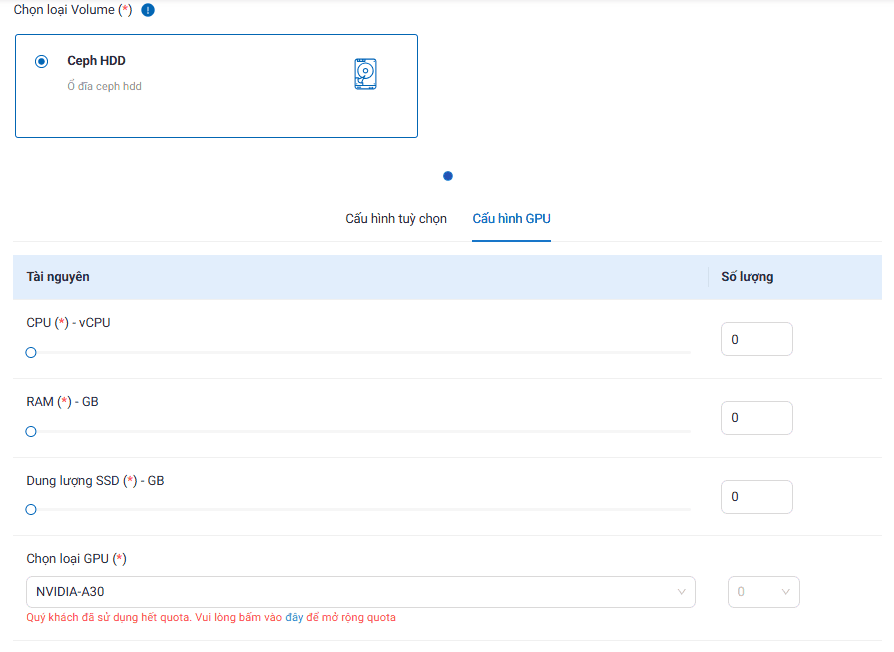This screenshot has width=894, height=652.
Task: Select the Ceph HDD radio button
Action: (x=41, y=61)
